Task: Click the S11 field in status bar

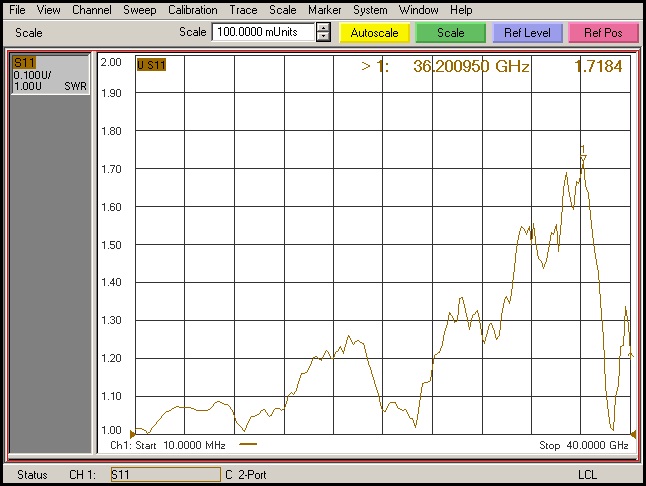Action: click(164, 474)
